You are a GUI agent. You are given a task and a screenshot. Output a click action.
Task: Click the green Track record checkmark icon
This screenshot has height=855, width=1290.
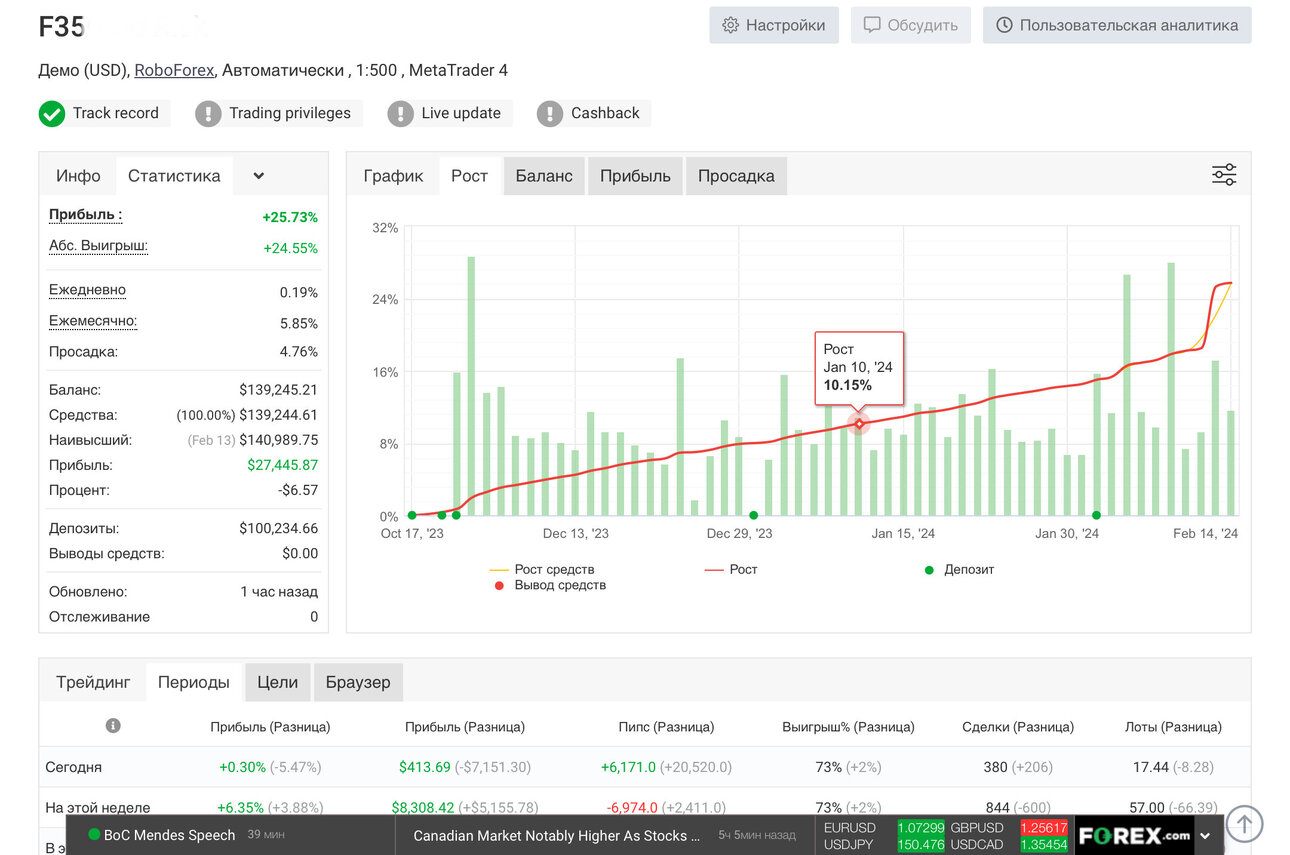click(52, 114)
